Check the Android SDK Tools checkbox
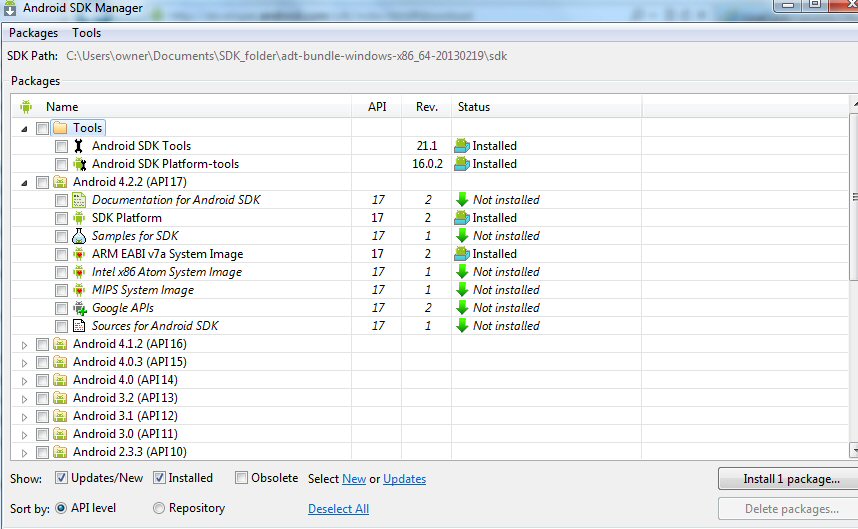858x529 pixels. click(x=61, y=147)
